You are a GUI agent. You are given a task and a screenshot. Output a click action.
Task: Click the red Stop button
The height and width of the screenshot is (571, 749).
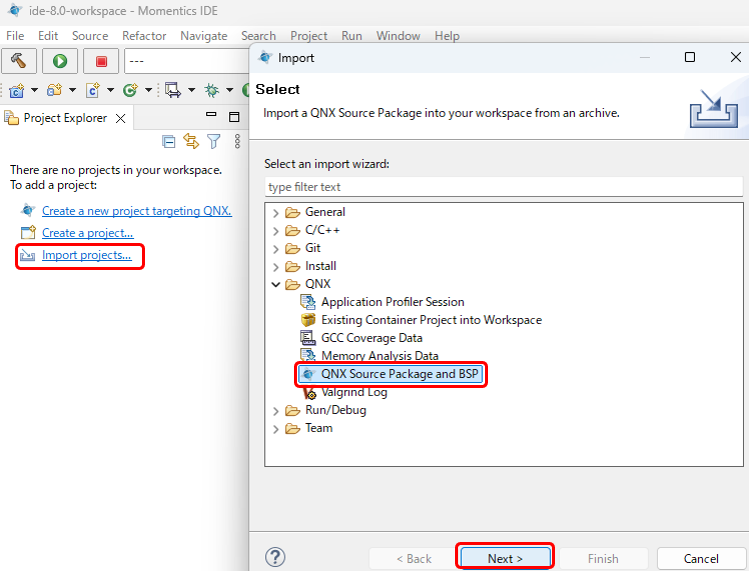coord(101,61)
